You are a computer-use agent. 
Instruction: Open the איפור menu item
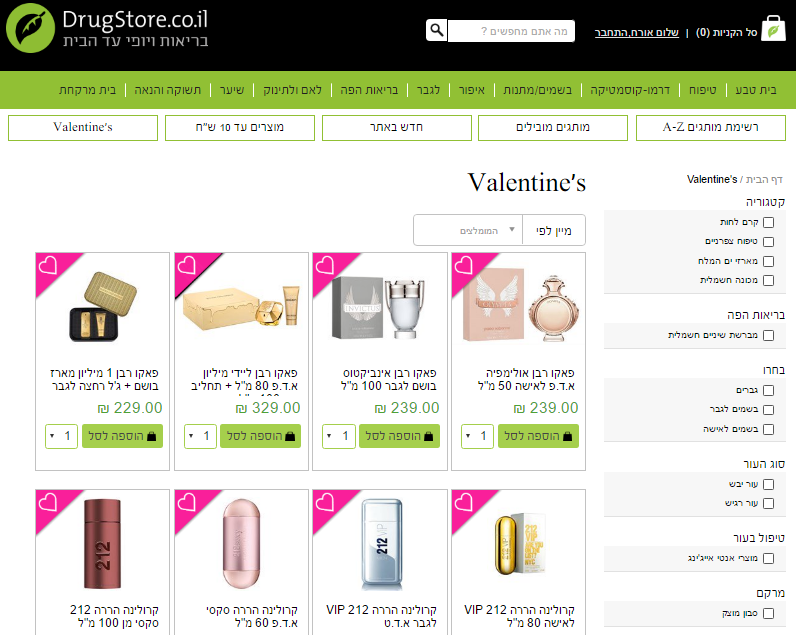click(472, 90)
